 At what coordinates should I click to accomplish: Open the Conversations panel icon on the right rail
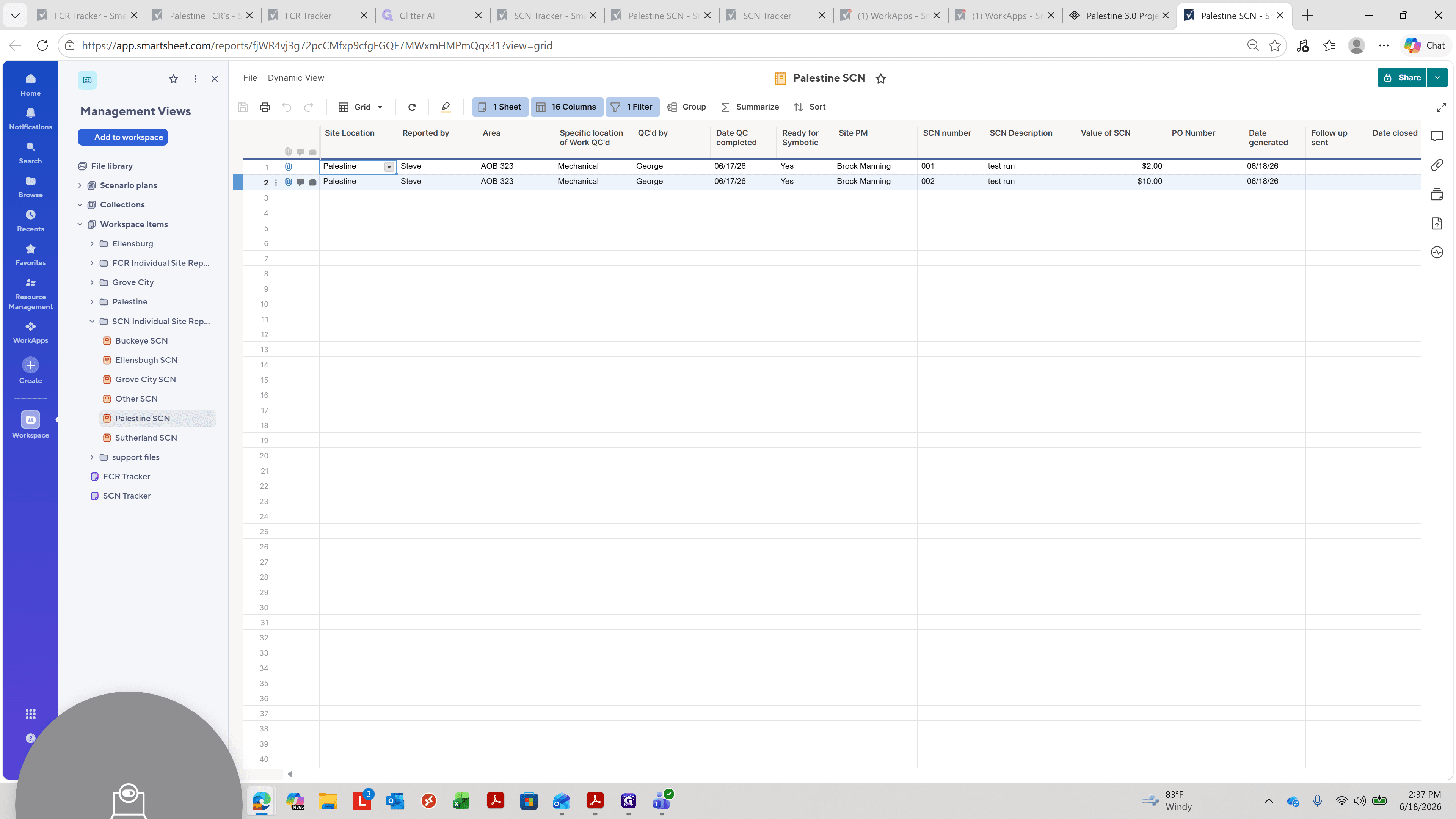pyautogui.click(x=1437, y=136)
